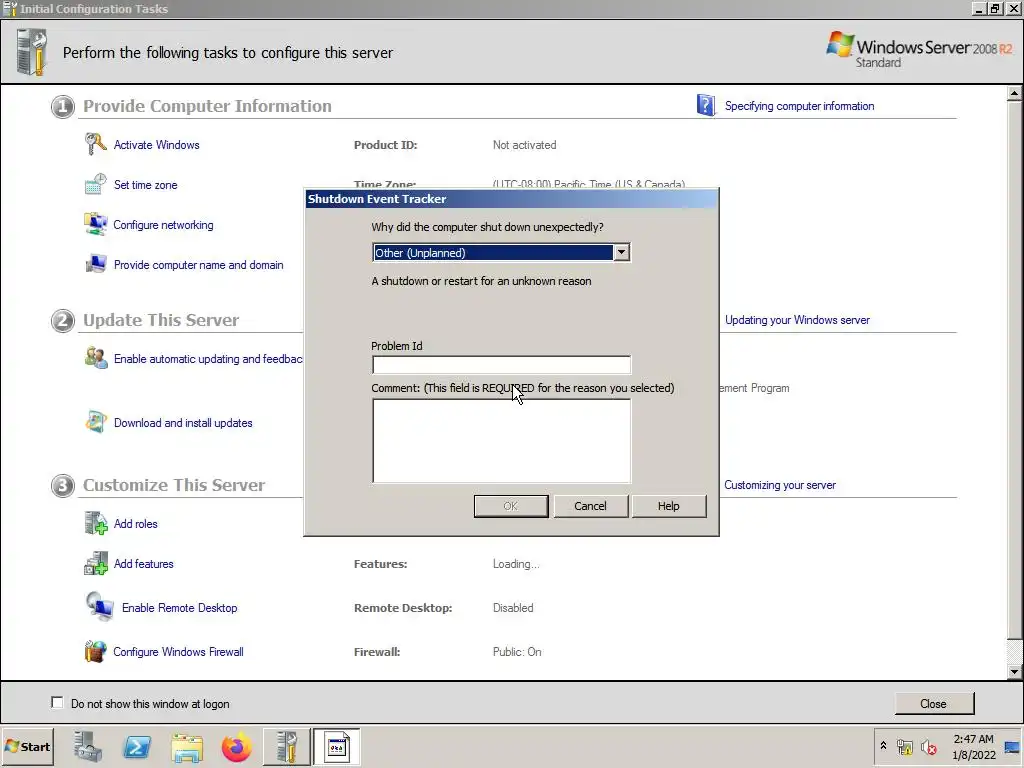Click the Add features icon
This screenshot has width=1024, height=768.
click(x=96, y=563)
